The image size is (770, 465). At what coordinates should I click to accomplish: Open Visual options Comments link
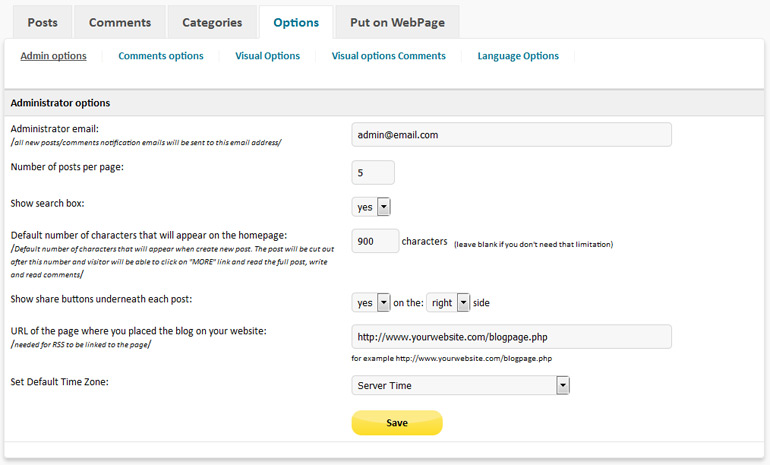point(388,56)
